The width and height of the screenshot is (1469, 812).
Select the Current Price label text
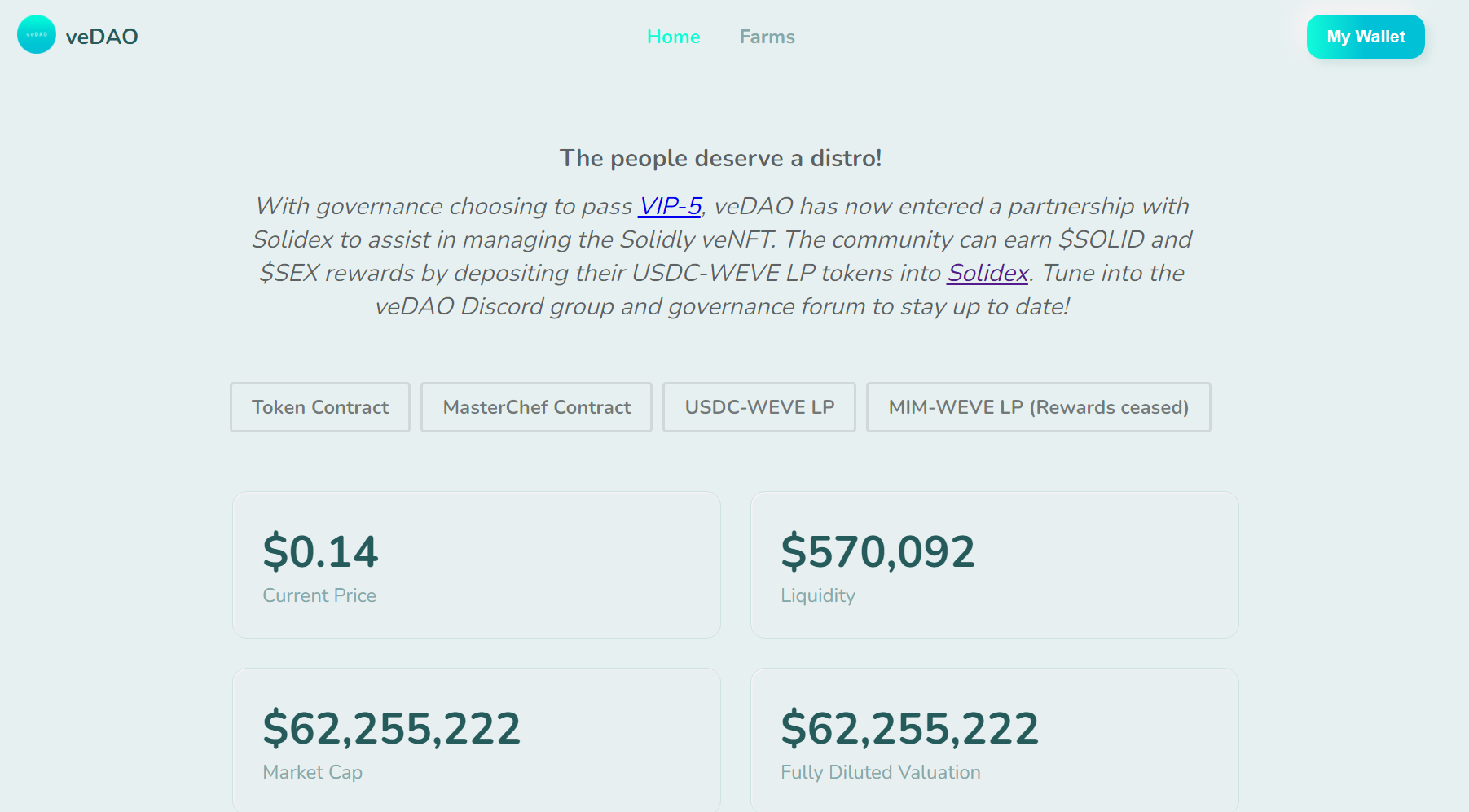(x=319, y=595)
